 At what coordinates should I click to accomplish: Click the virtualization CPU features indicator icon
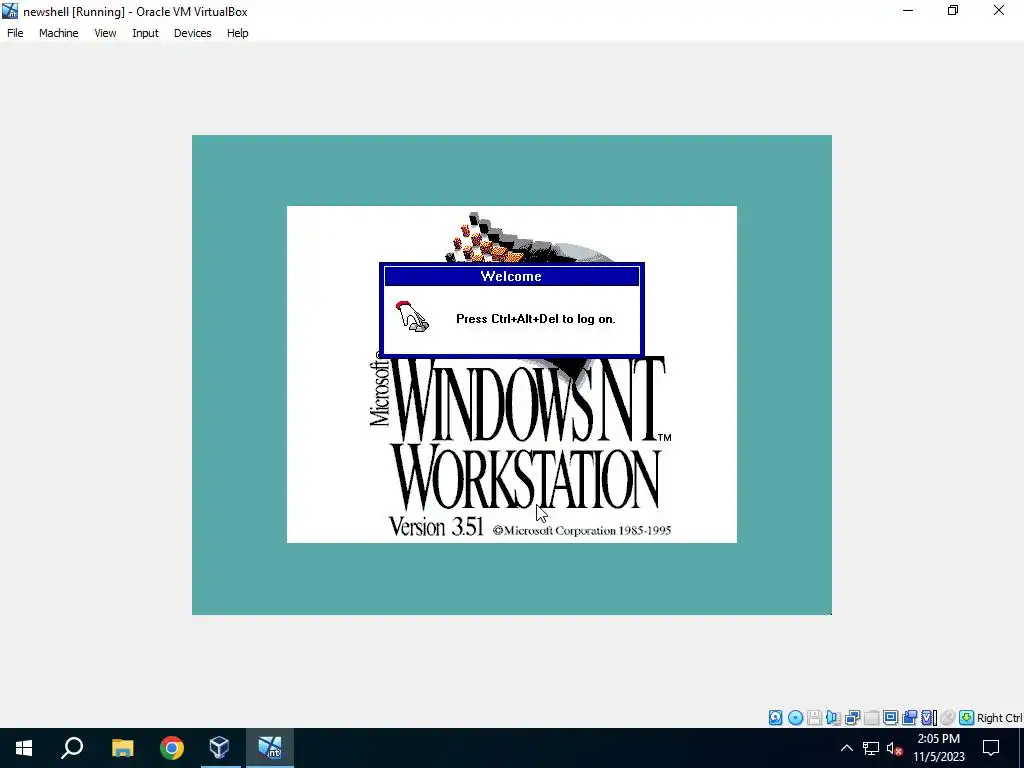[929, 718]
